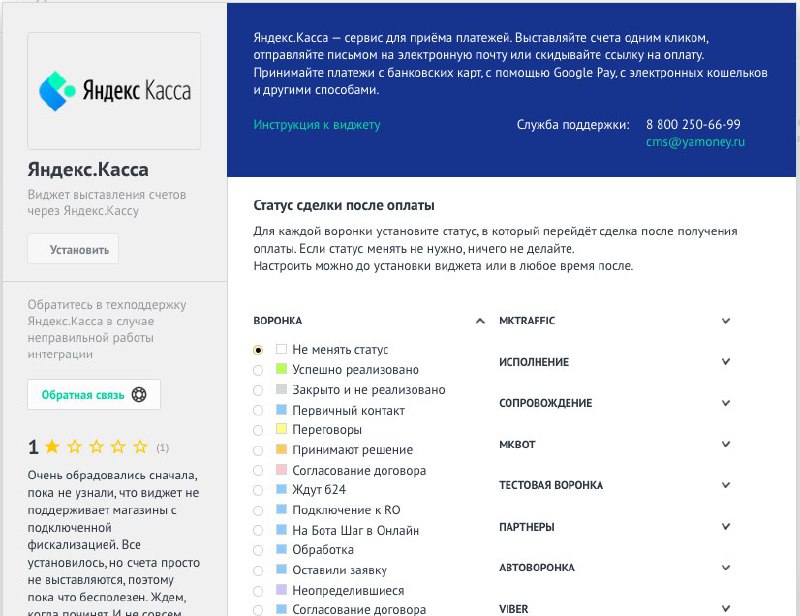Click the cms@yamoney.ru email link
This screenshot has width=800, height=616.
(x=695, y=142)
